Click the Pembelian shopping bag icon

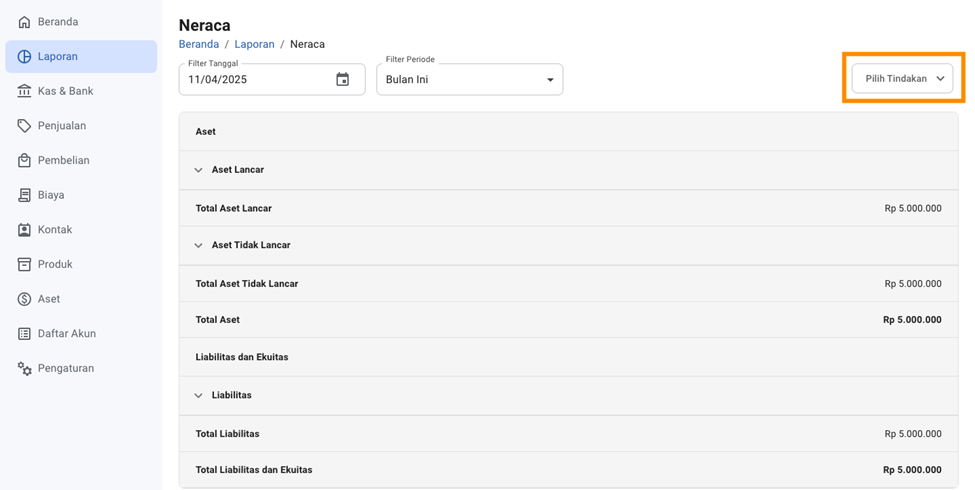[x=24, y=160]
